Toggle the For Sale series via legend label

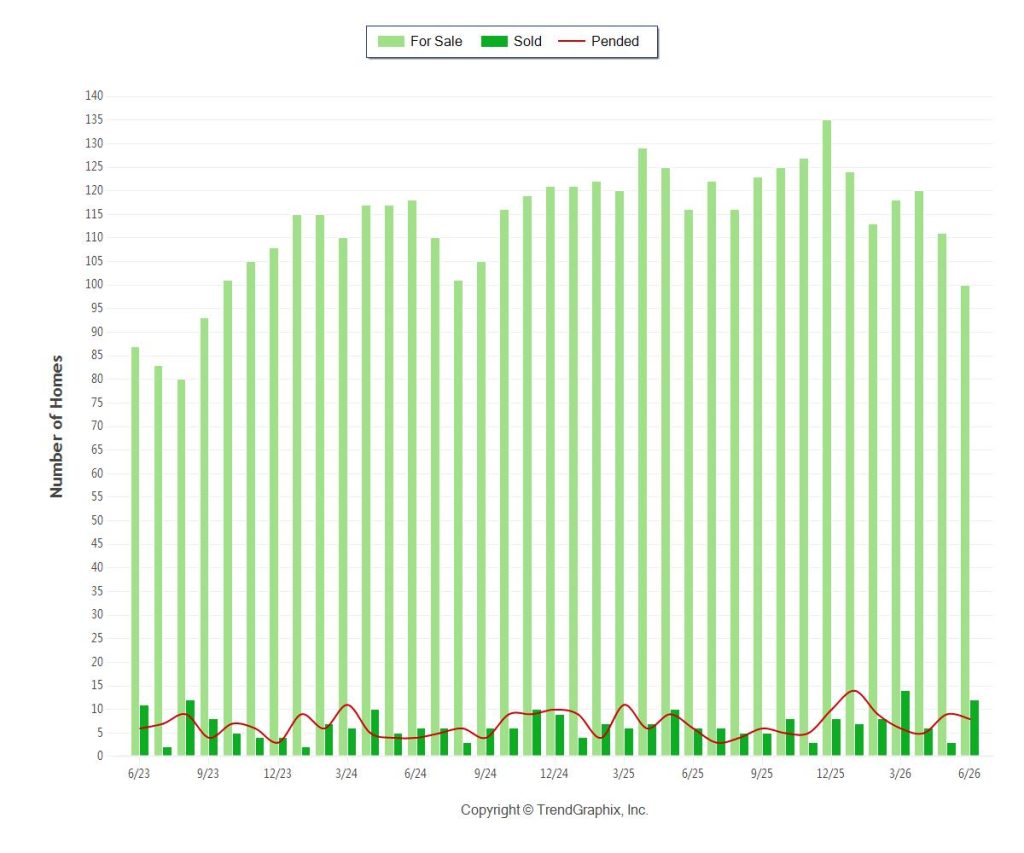[436, 41]
